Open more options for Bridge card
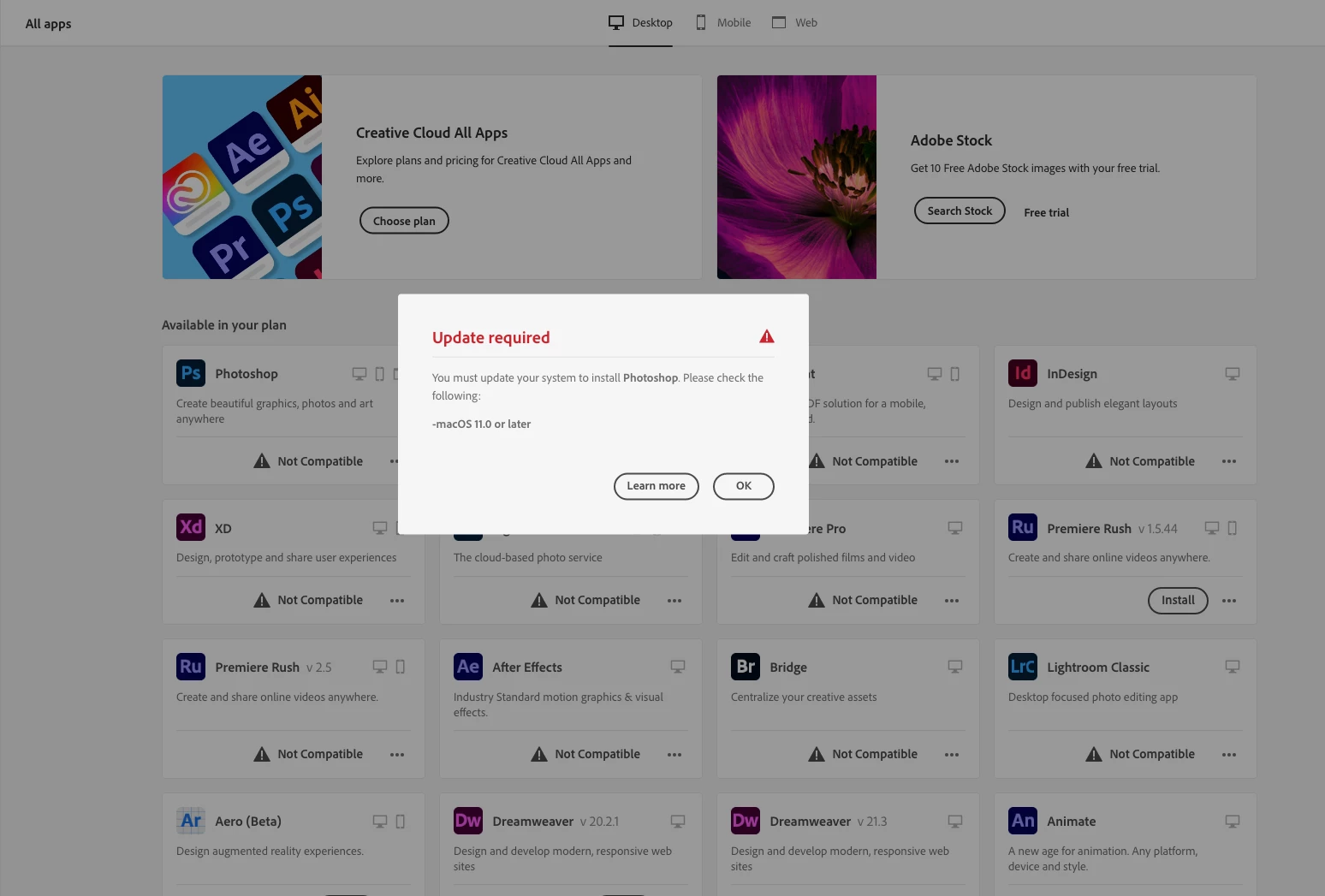The width and height of the screenshot is (1325, 896). pyautogui.click(x=952, y=755)
